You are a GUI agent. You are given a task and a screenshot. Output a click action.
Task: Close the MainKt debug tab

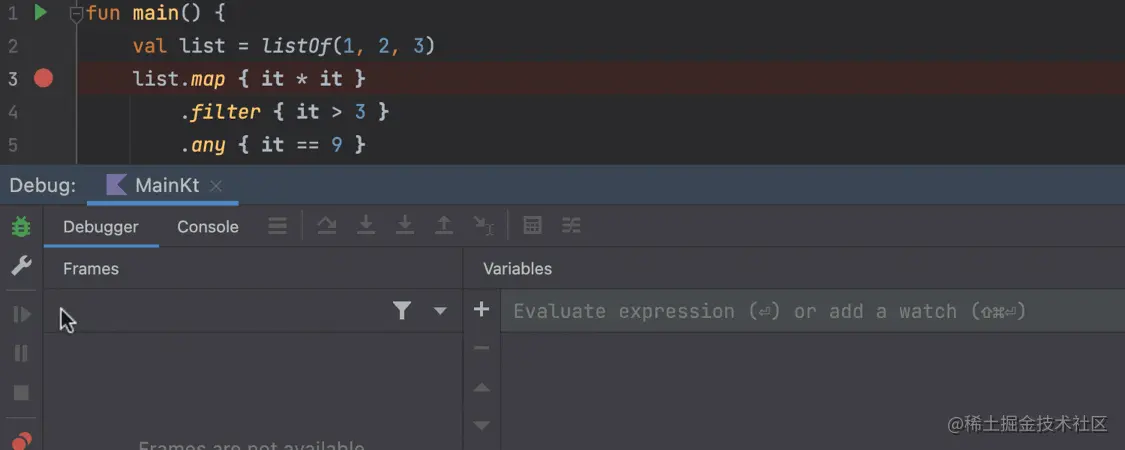(x=215, y=186)
